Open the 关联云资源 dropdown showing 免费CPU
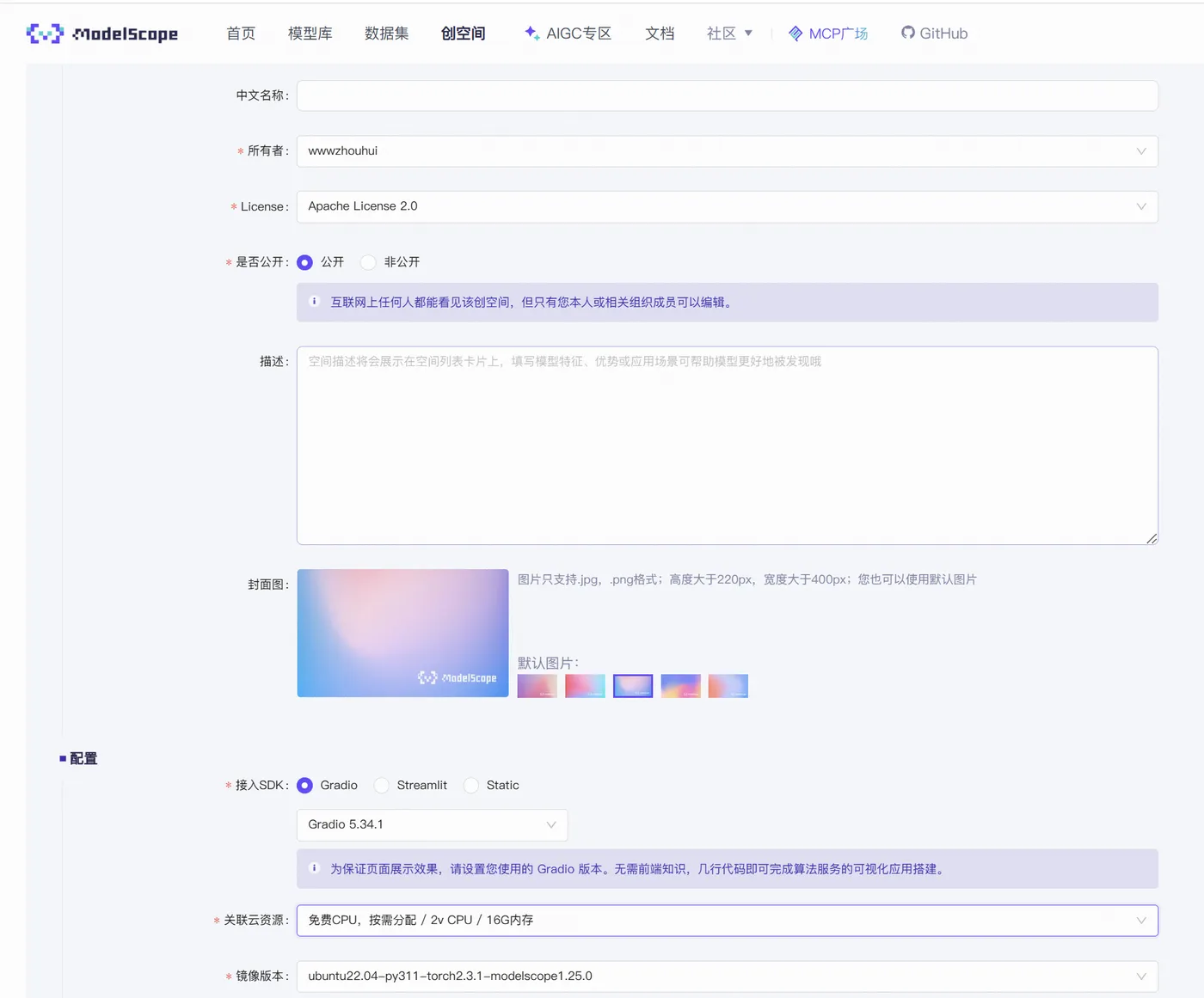 click(728, 921)
